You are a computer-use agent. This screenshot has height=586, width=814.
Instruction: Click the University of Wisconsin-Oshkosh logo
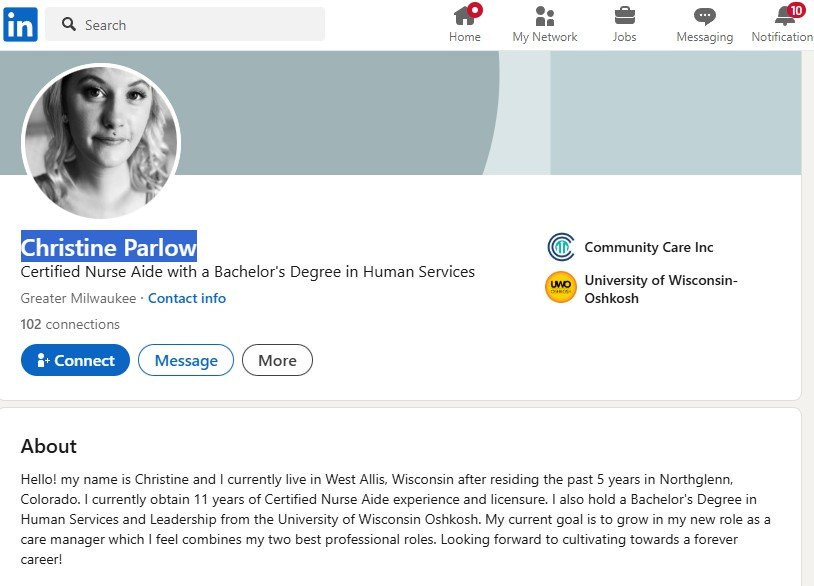(561, 288)
